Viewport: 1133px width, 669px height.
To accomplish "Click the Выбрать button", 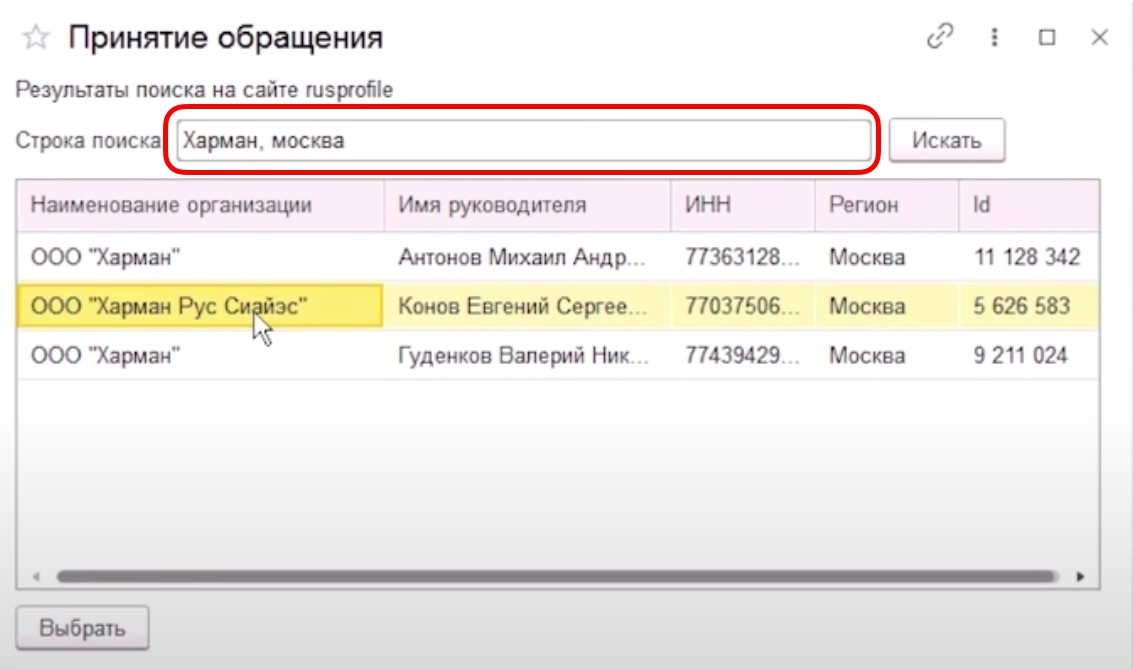I will 82,628.
